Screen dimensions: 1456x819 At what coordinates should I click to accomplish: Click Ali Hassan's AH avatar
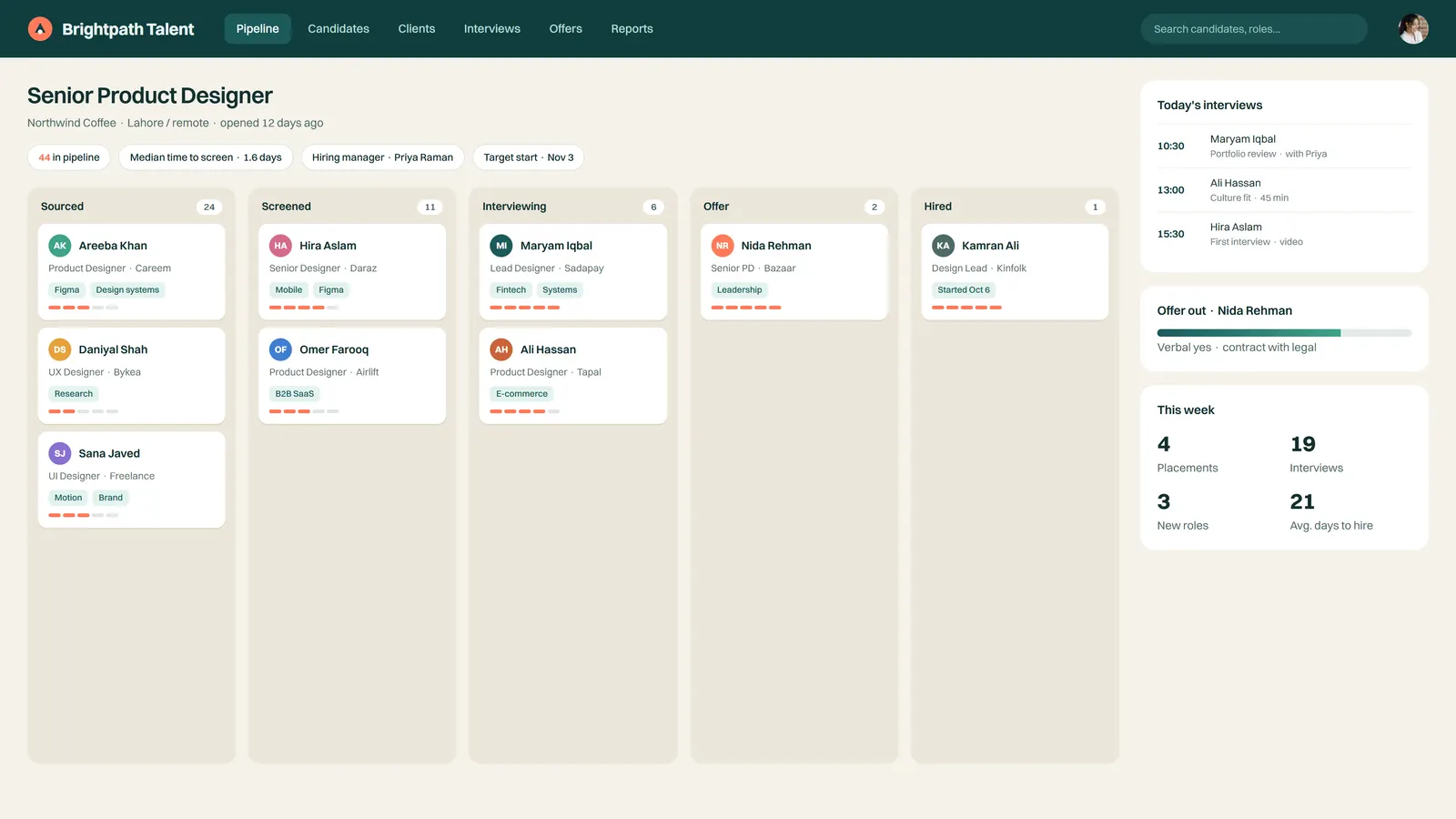(x=501, y=349)
